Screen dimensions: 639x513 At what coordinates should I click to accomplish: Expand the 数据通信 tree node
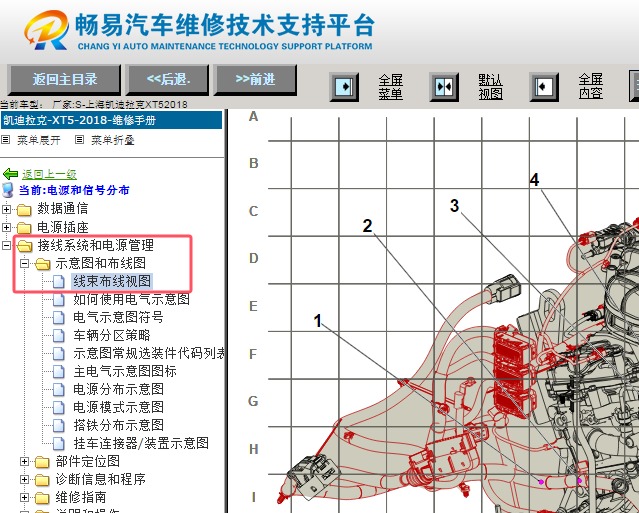[x=7, y=209]
